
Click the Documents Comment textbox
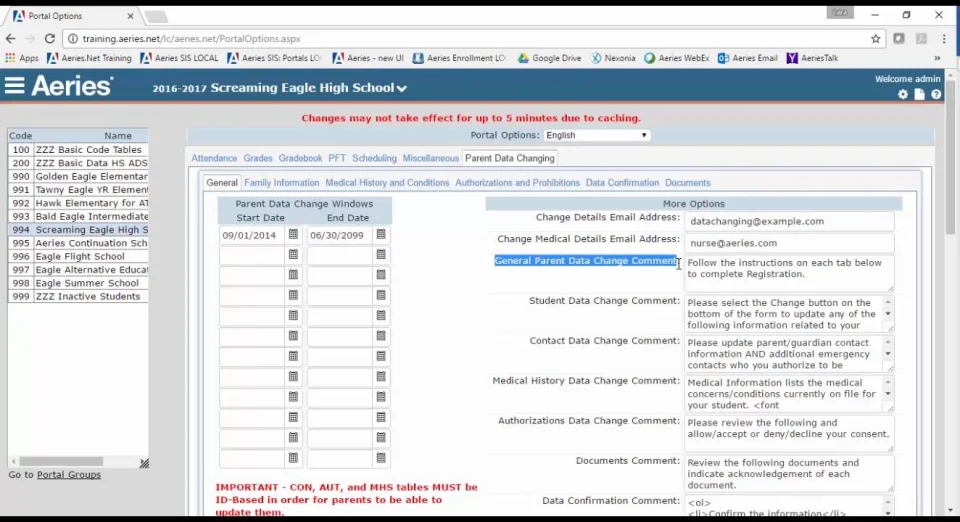pos(789,474)
